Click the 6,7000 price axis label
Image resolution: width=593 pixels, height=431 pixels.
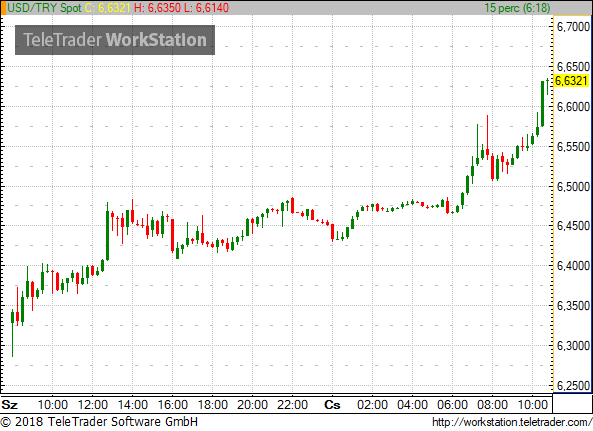click(573, 26)
